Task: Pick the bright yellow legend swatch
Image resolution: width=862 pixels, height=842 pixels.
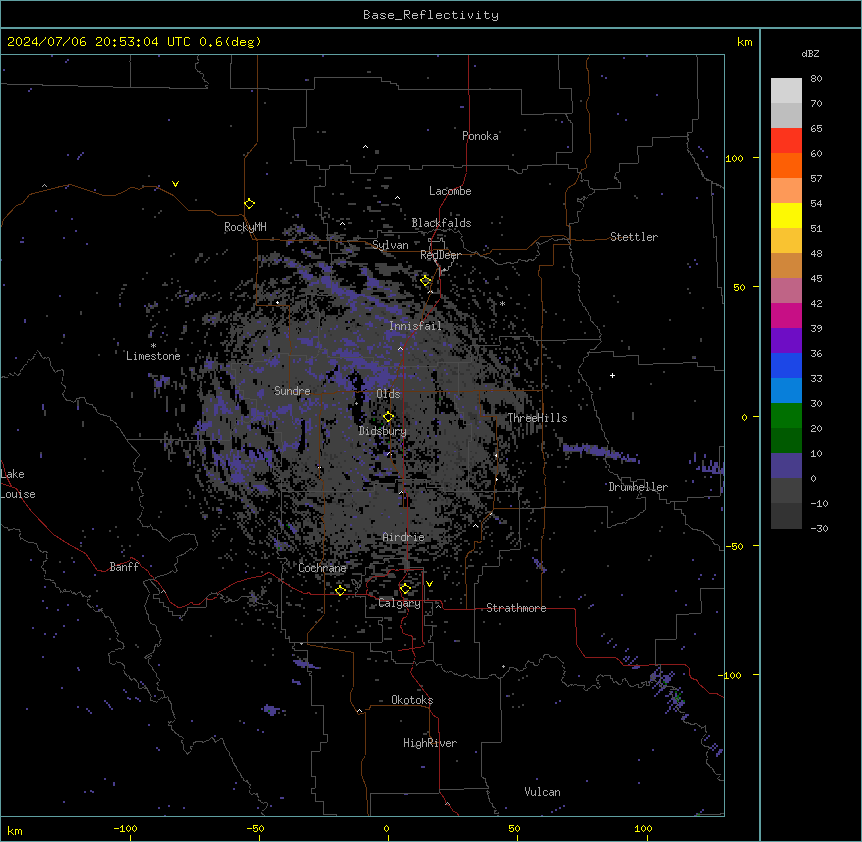Action: click(x=786, y=215)
